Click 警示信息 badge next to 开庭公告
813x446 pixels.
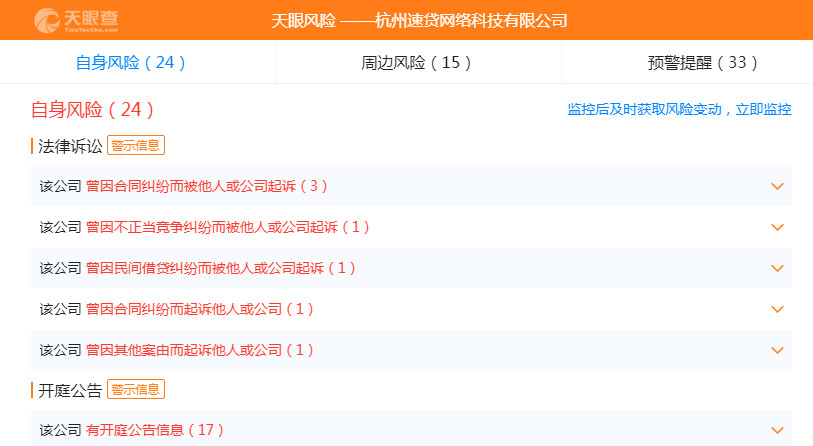tap(136, 389)
